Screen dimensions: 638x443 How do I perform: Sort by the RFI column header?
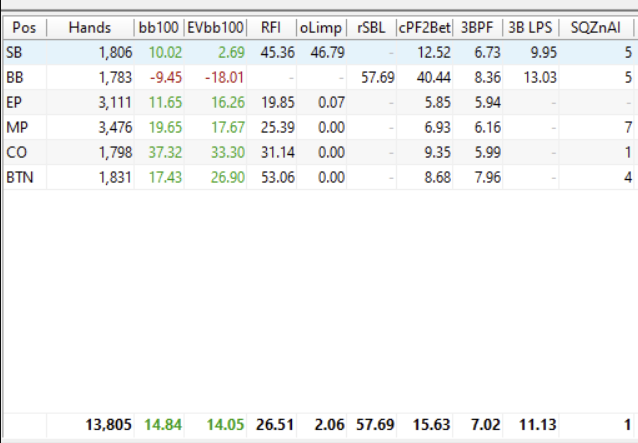pos(271,28)
